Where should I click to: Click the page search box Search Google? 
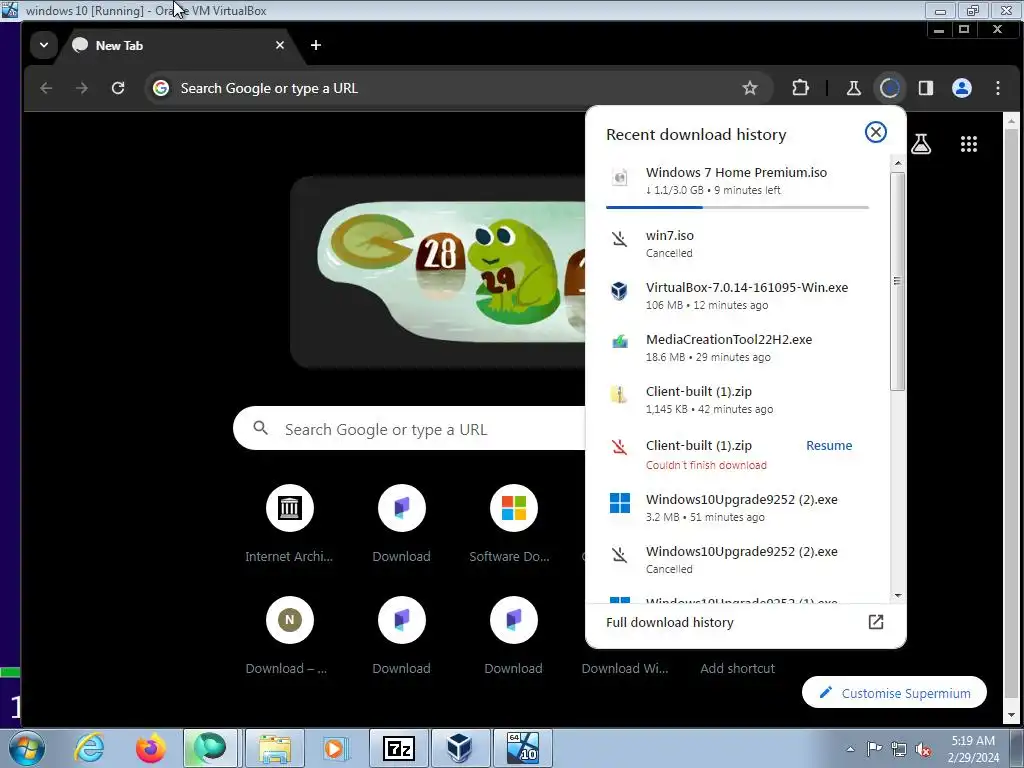click(409, 429)
